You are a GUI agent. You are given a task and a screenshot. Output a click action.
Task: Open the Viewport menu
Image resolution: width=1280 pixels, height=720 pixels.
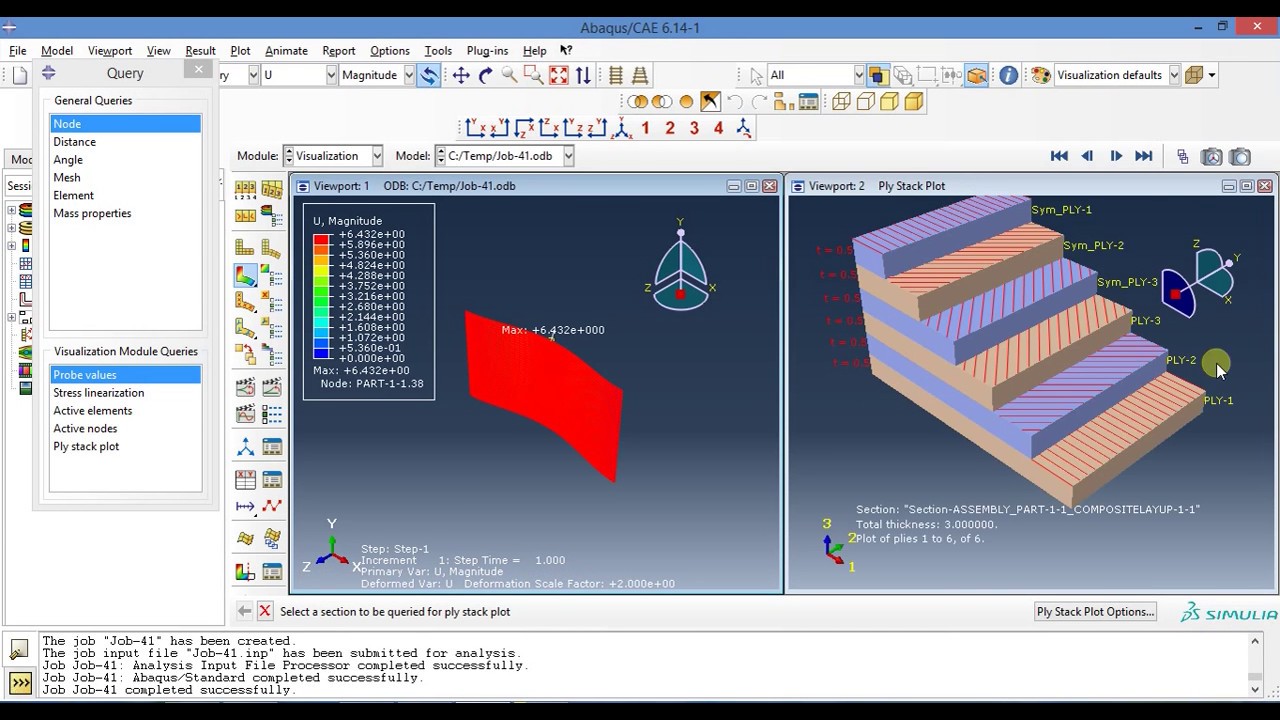point(110,50)
